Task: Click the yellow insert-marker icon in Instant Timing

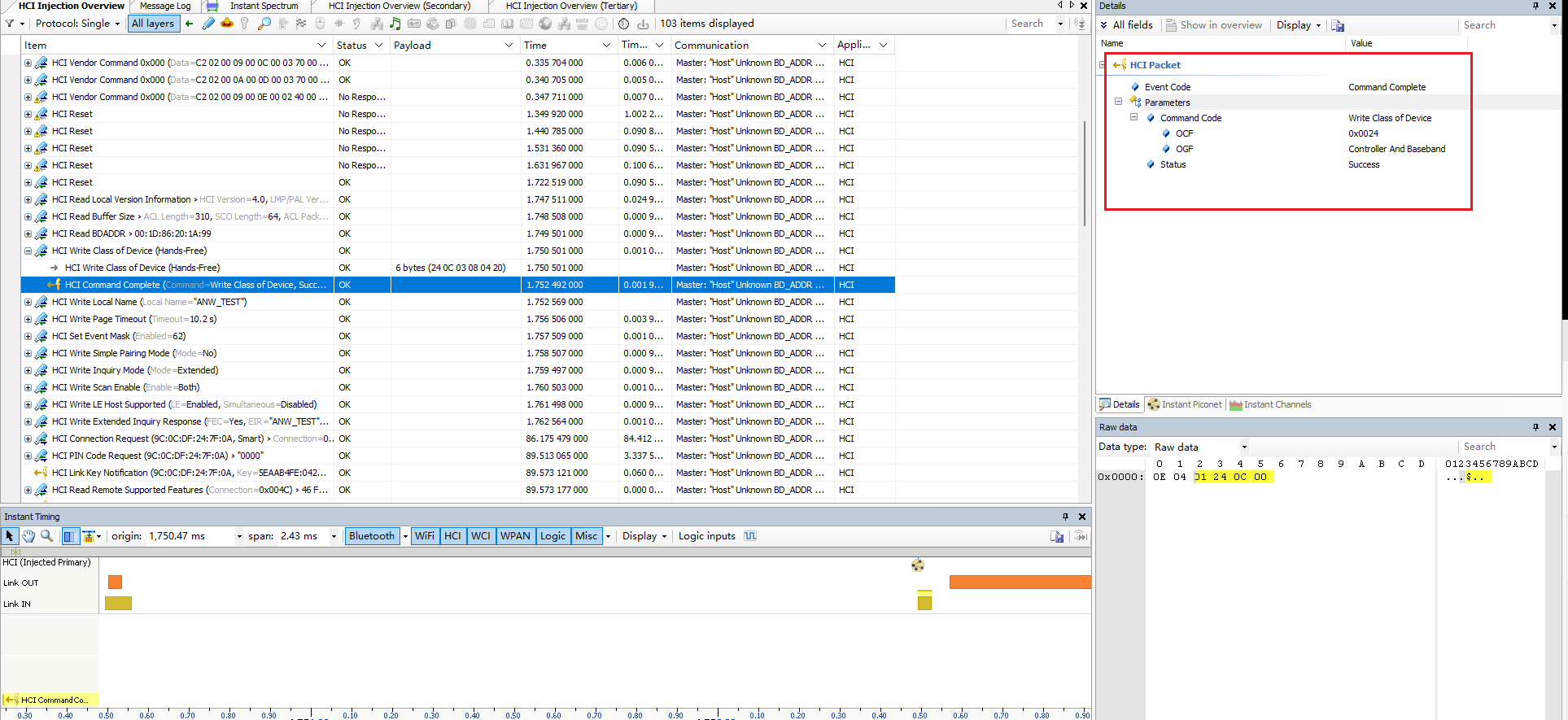Action: click(x=89, y=536)
